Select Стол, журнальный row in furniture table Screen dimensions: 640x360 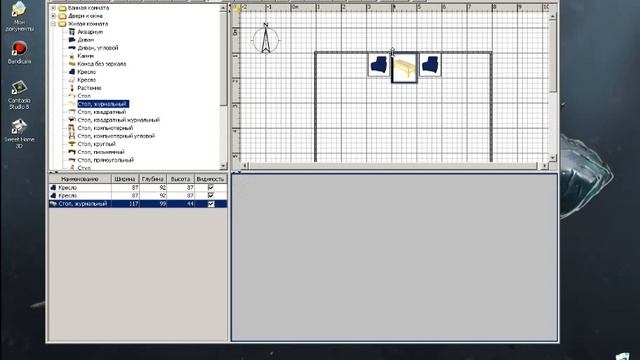pyautogui.click(x=138, y=204)
